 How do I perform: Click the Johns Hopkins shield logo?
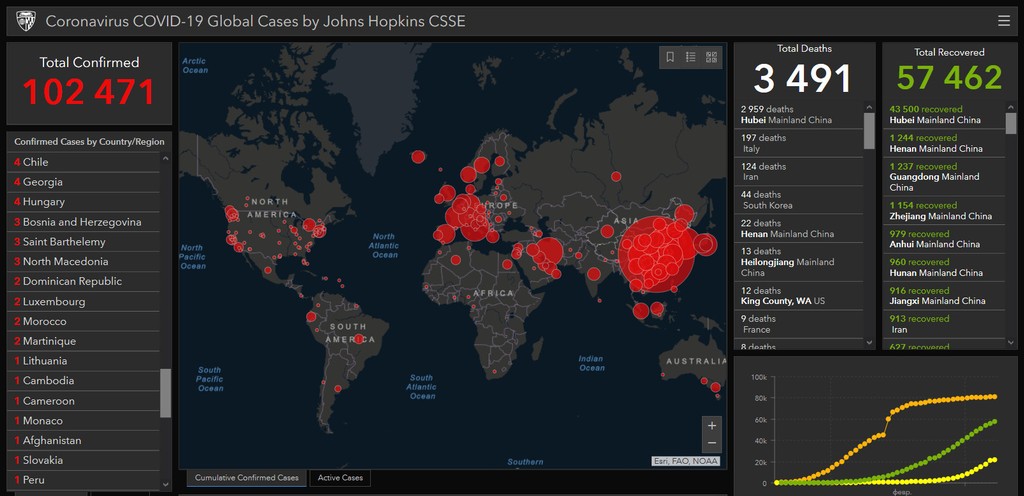pyautogui.click(x=26, y=21)
